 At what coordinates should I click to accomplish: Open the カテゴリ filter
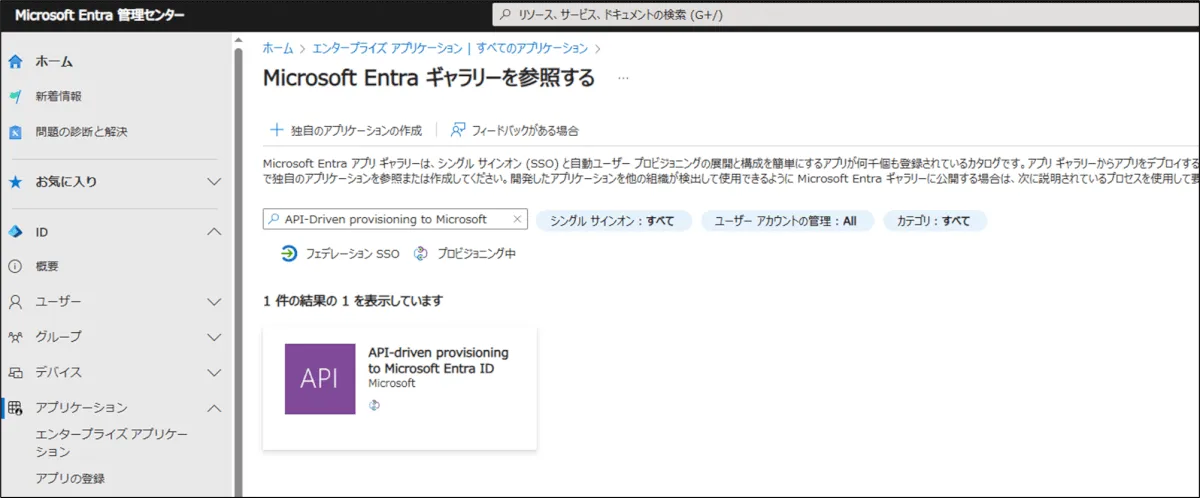(934, 221)
